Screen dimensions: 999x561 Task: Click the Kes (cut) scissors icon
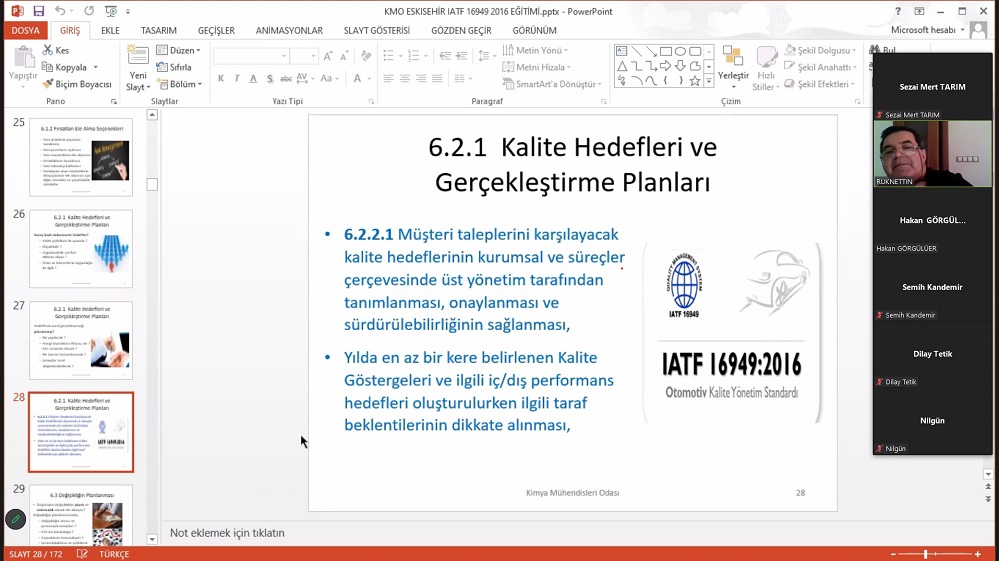[x=56, y=50]
